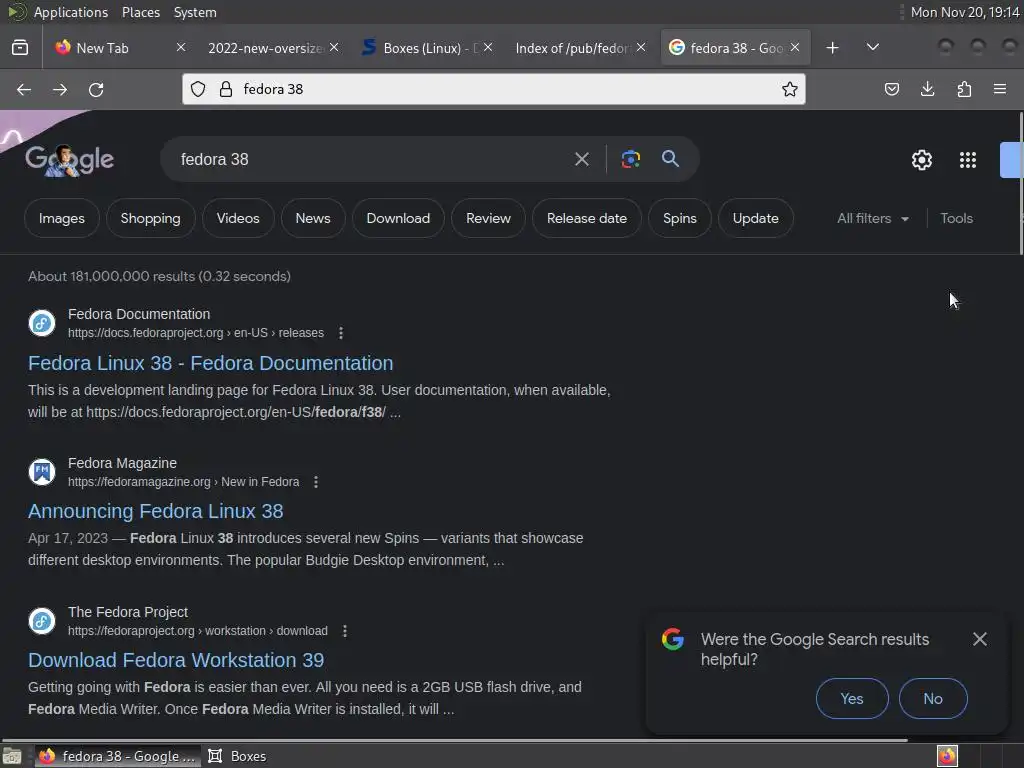Close the fedora 38 Google tab

795,48
